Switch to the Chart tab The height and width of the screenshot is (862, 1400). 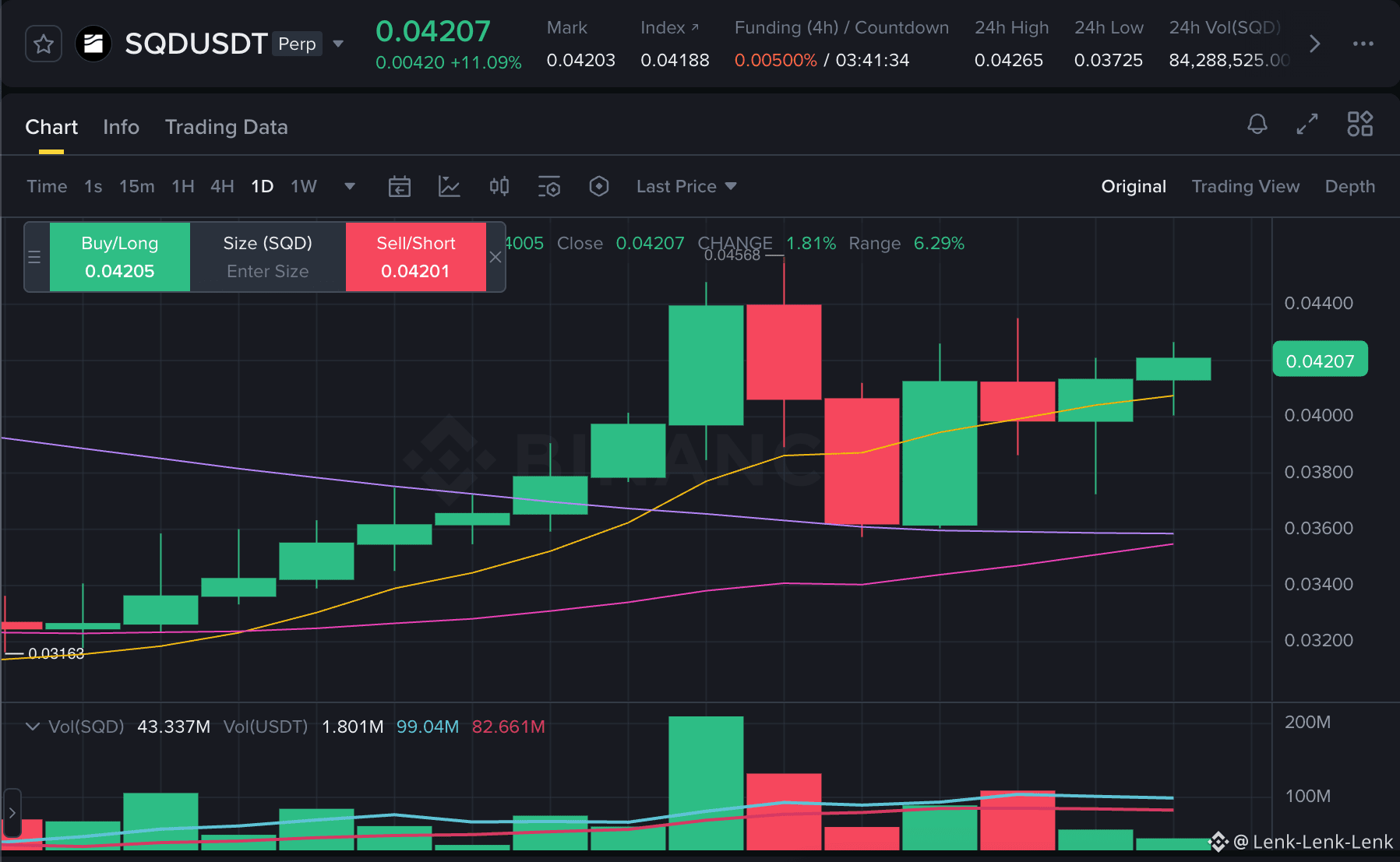pyautogui.click(x=51, y=127)
